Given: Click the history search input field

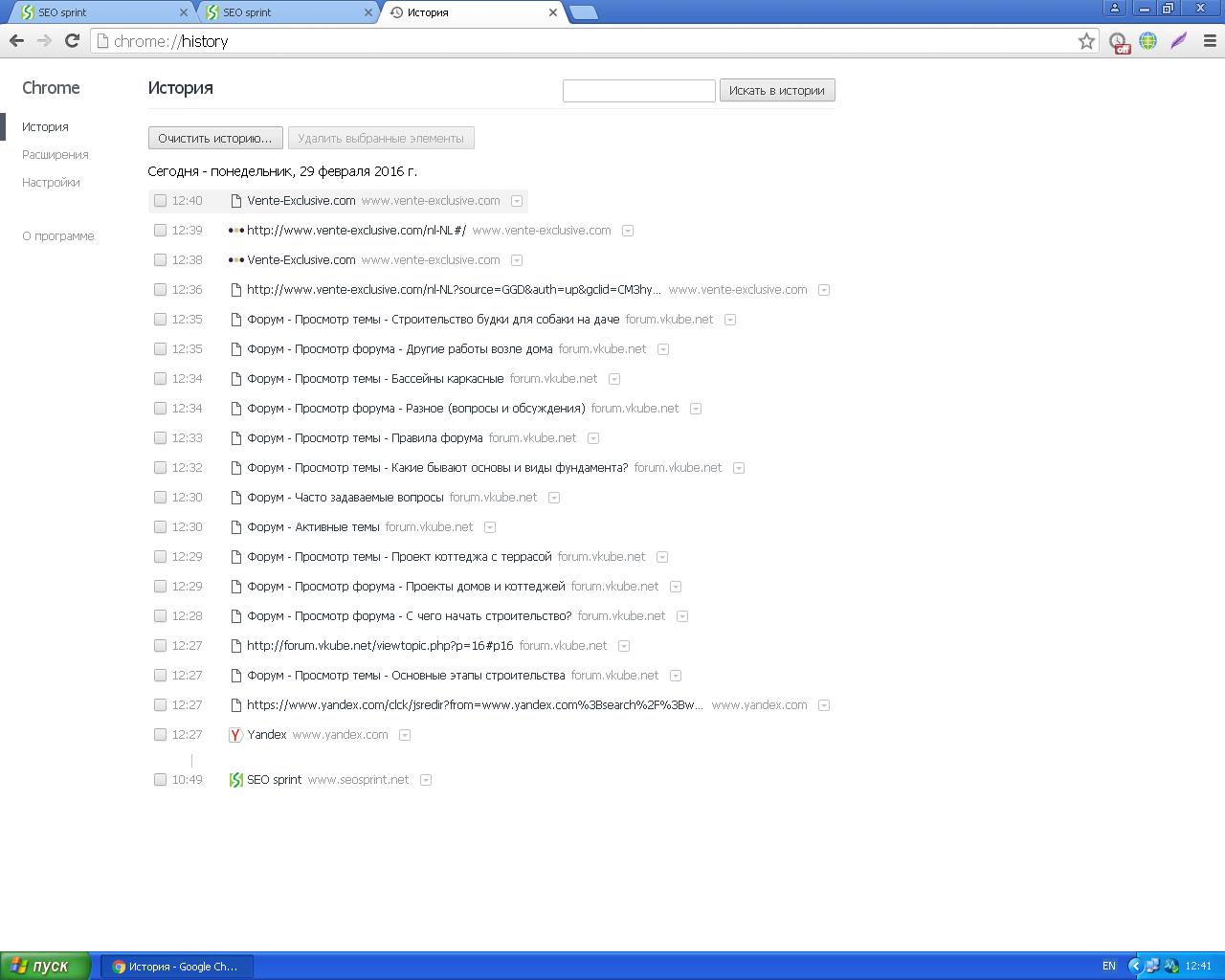Looking at the screenshot, I should [x=639, y=91].
